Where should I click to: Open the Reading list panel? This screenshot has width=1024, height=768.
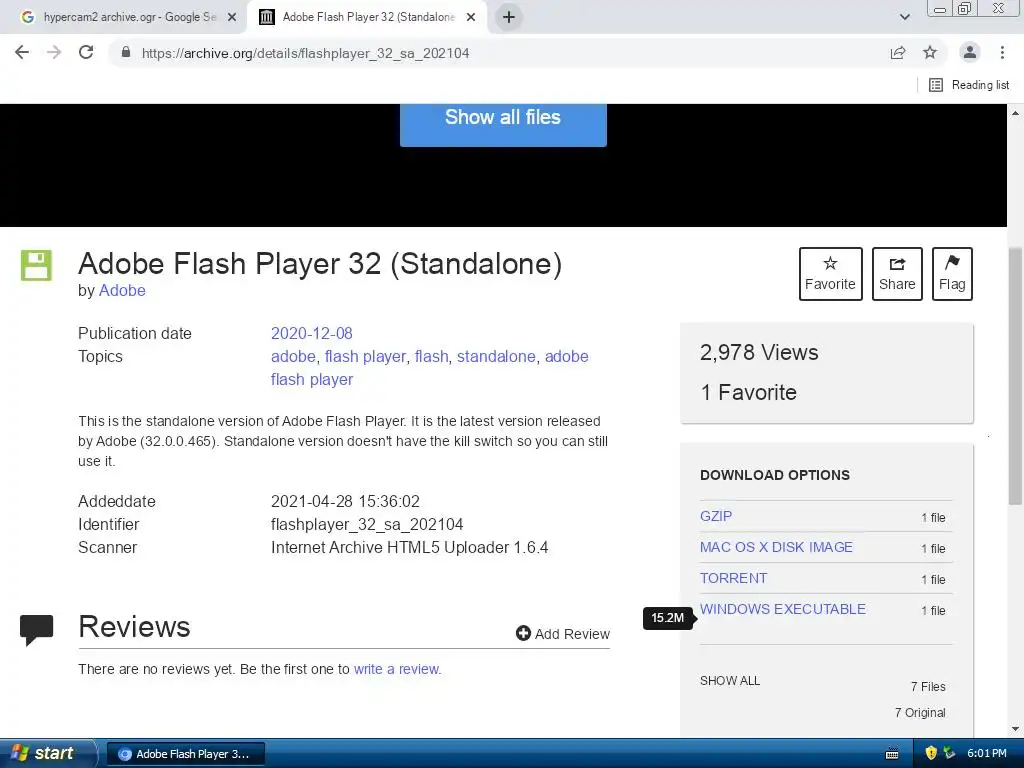pyautogui.click(x=969, y=85)
